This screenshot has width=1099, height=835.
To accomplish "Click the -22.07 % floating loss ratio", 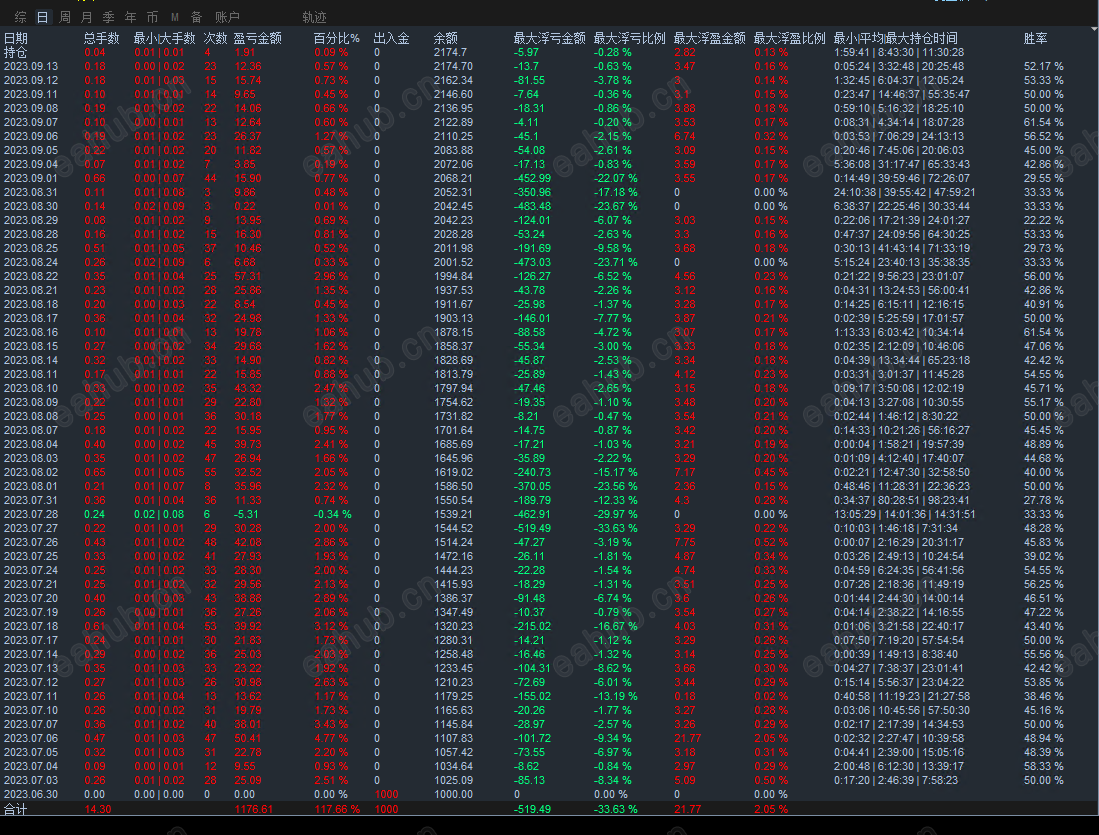I will [x=615, y=179].
